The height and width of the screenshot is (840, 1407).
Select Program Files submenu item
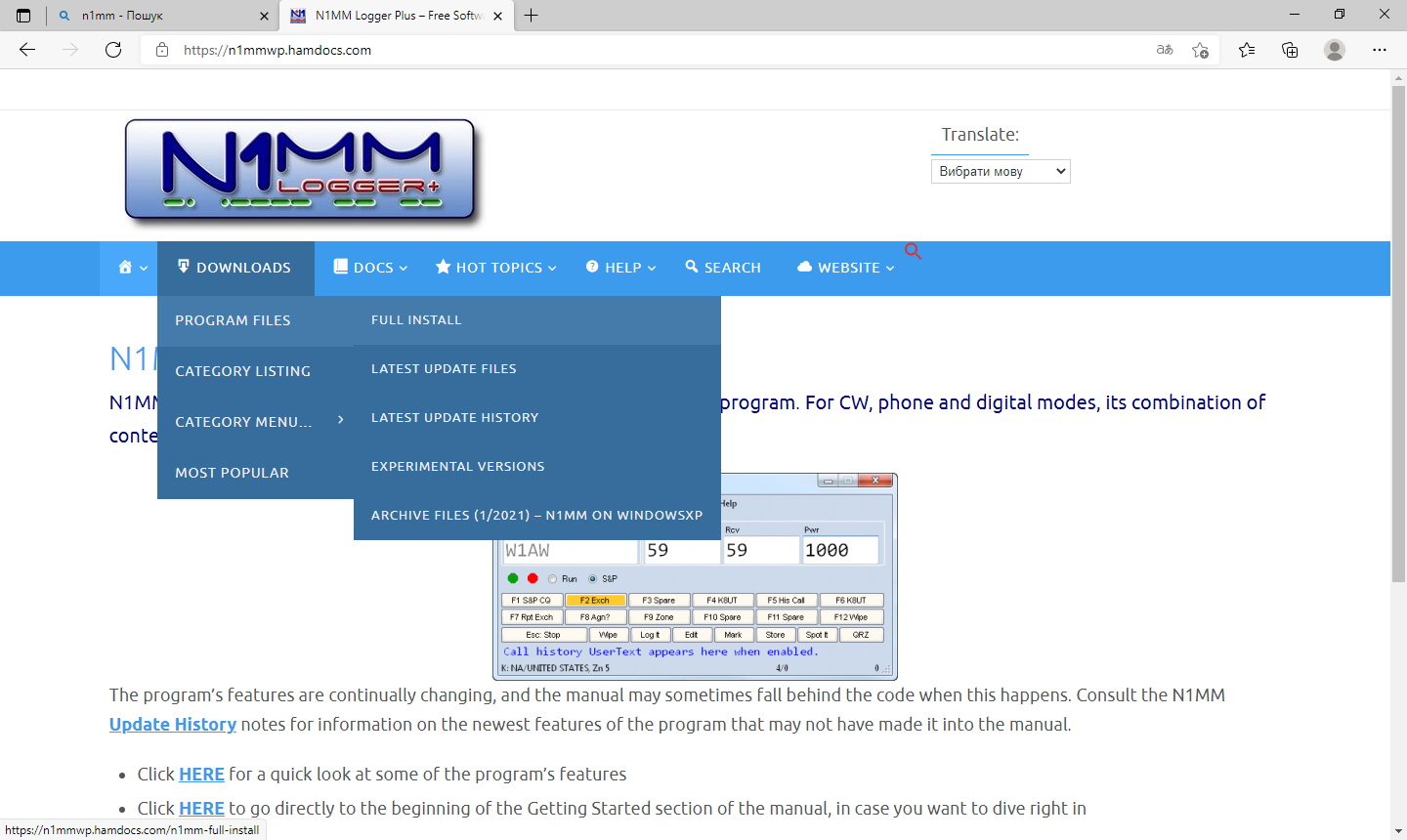256,320
